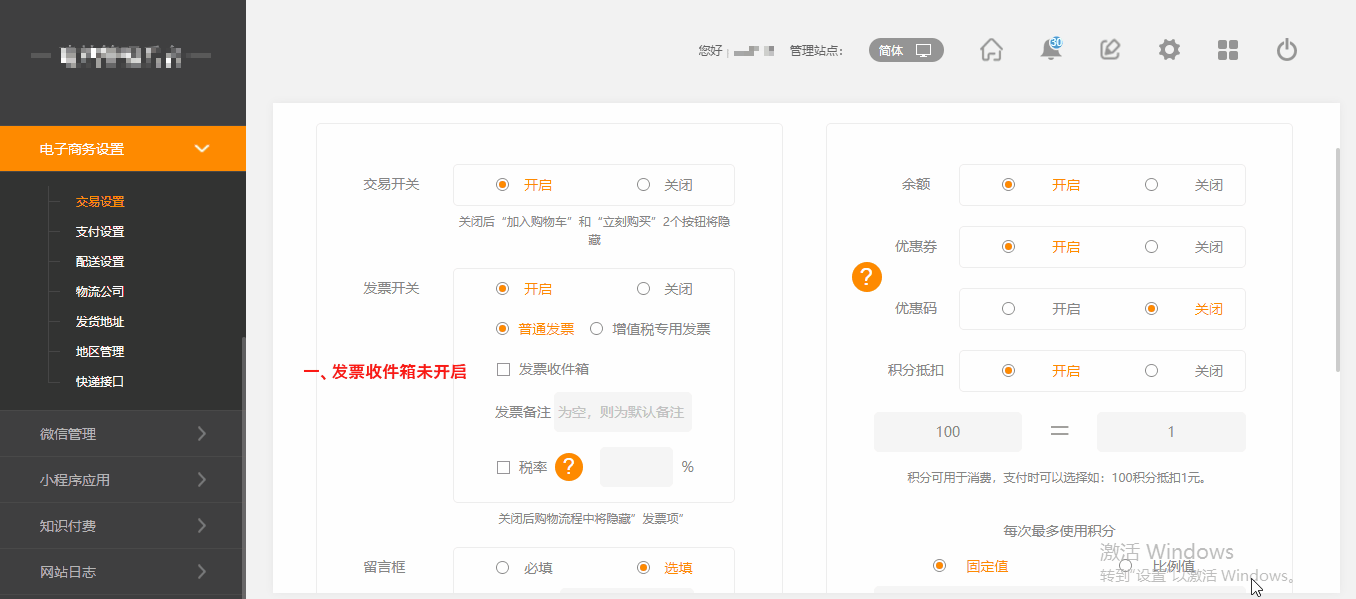Expand the 小程序应用 sidebar menu
Viewport: 1356px width, 599px height.
(123, 480)
